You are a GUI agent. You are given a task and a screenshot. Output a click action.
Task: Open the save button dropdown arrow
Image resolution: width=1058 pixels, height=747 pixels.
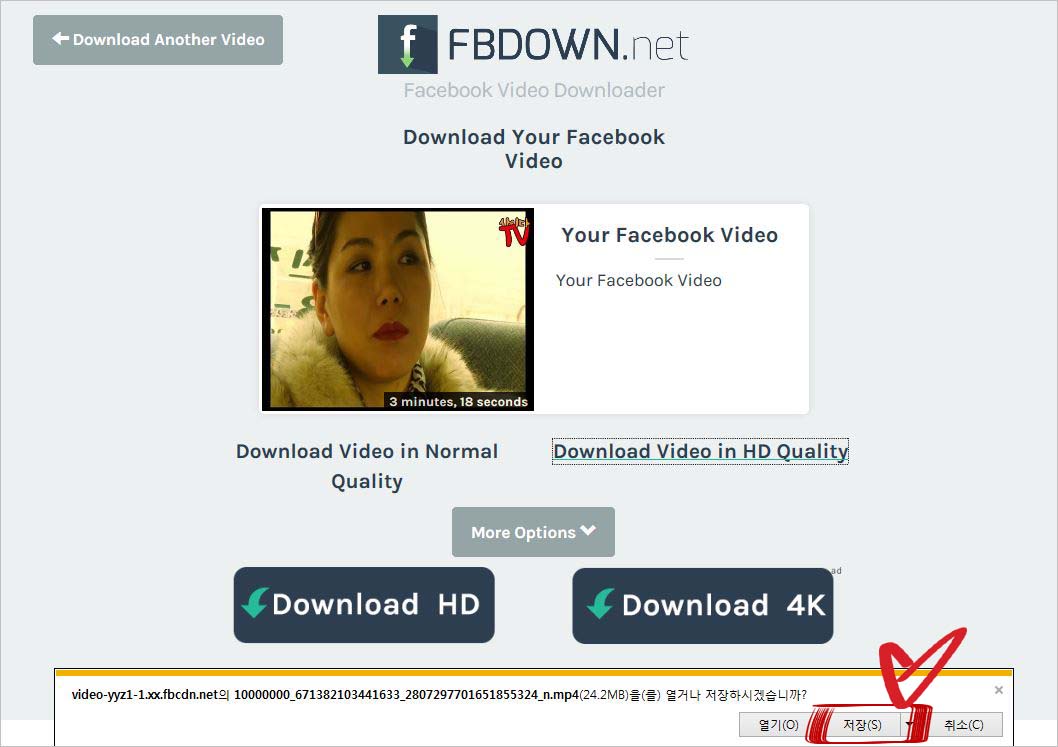coord(910,725)
